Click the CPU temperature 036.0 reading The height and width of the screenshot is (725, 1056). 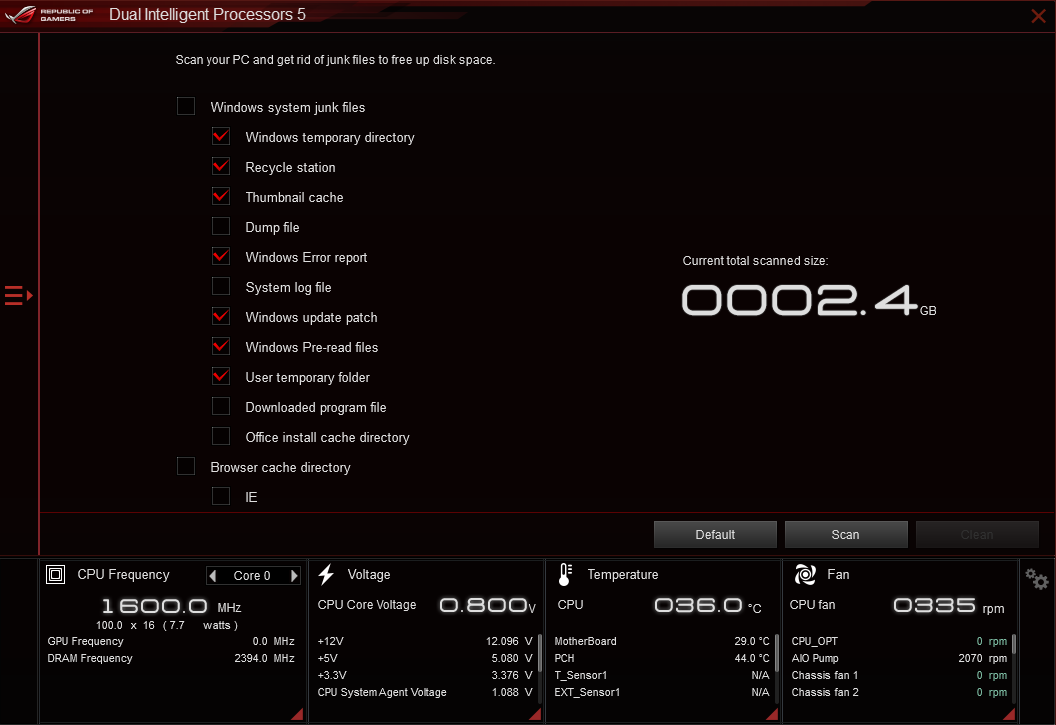[708, 605]
